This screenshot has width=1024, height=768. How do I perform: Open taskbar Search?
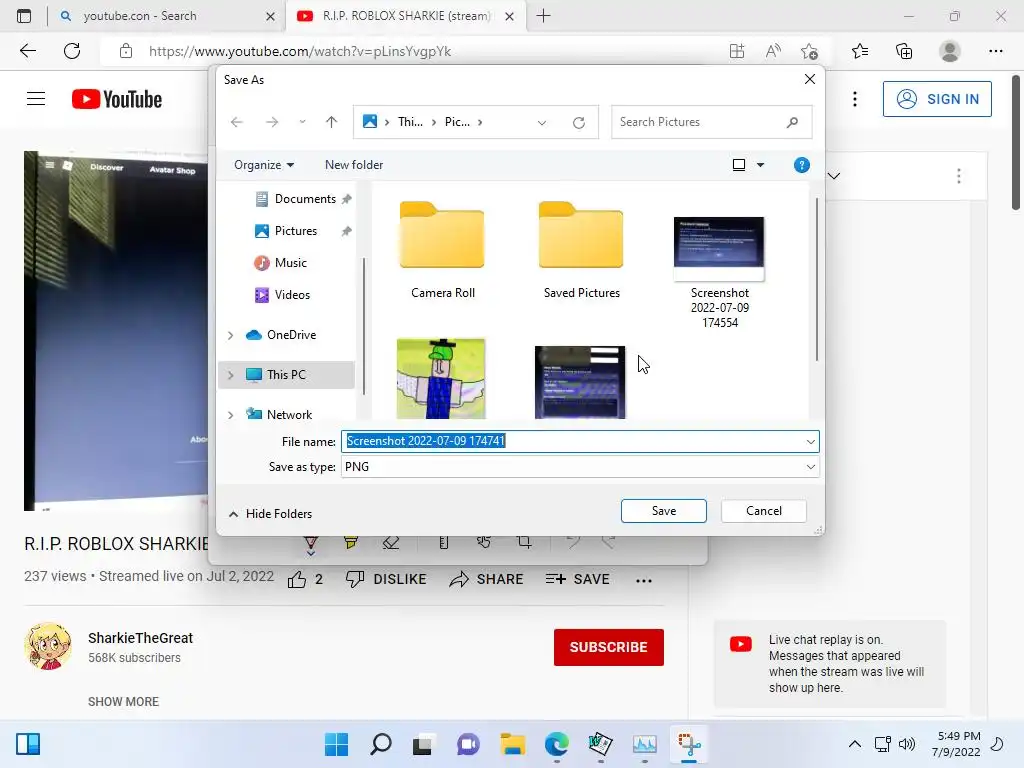[381, 744]
